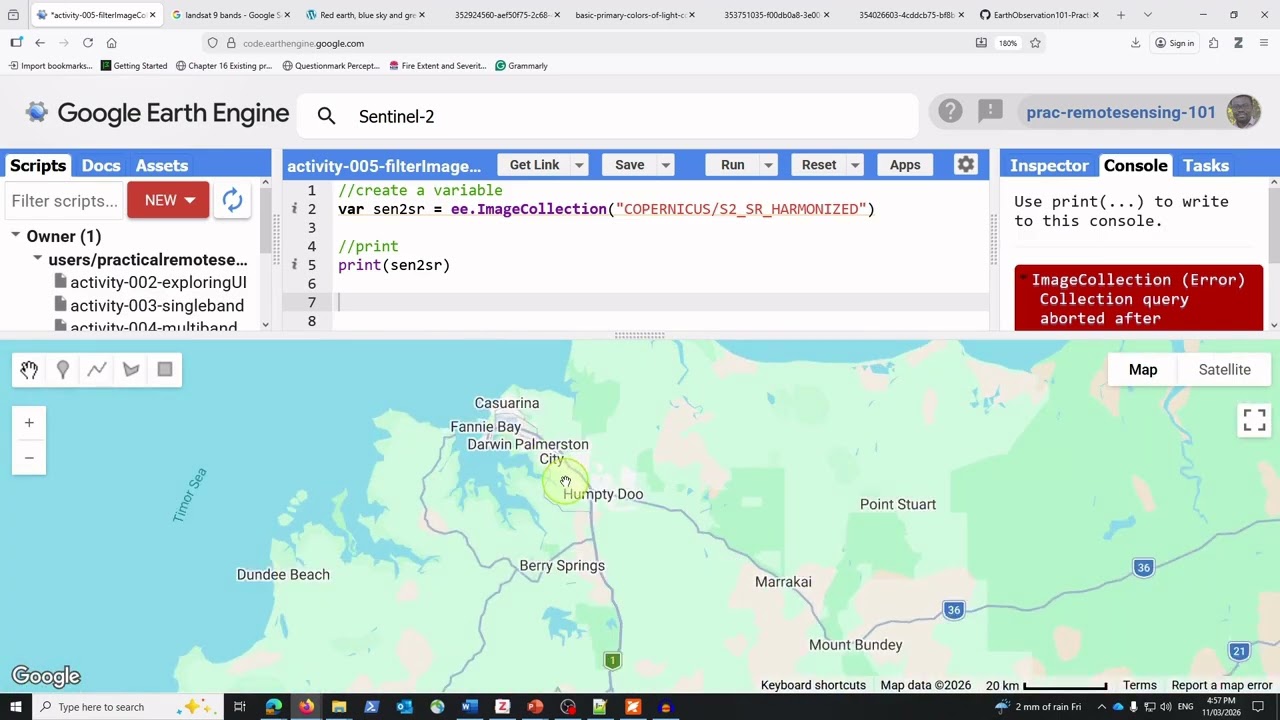Click the info marker on code line 2
The image size is (1280, 720).
294,209
